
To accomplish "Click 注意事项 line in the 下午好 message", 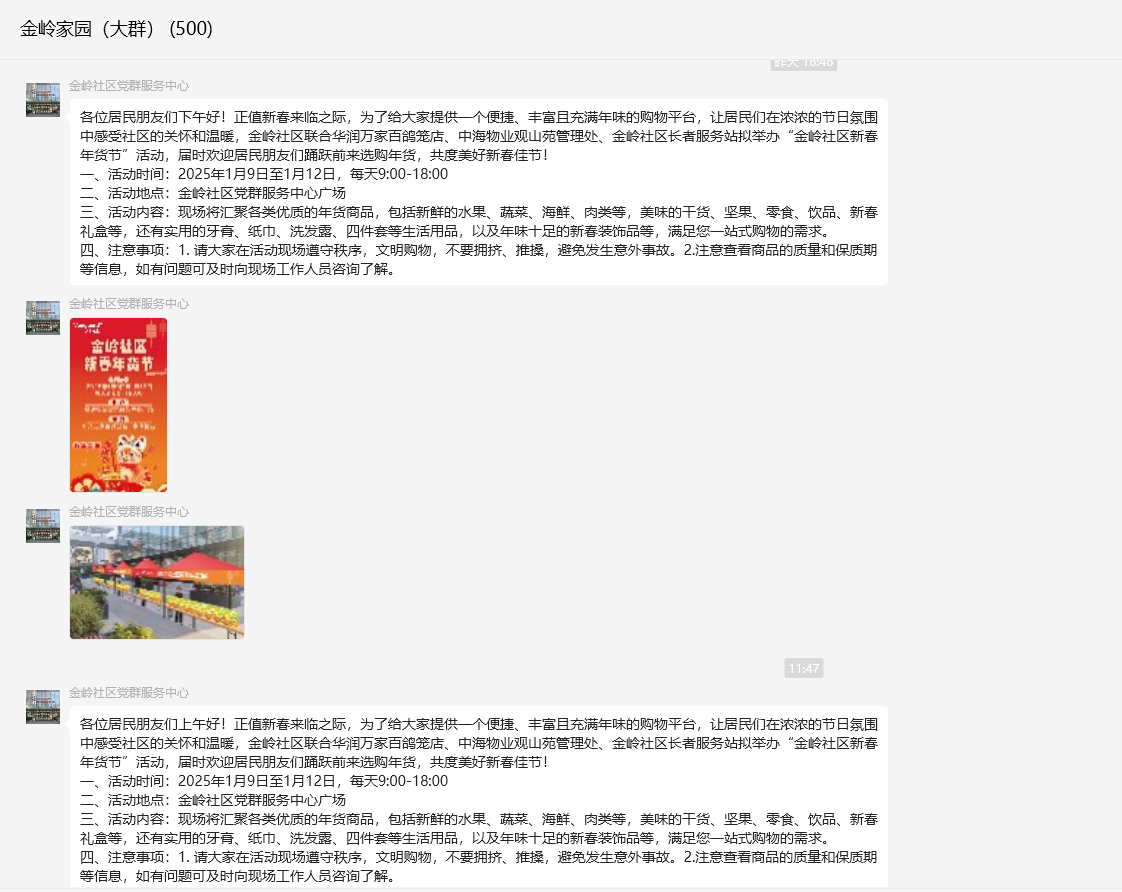I will [x=478, y=250].
